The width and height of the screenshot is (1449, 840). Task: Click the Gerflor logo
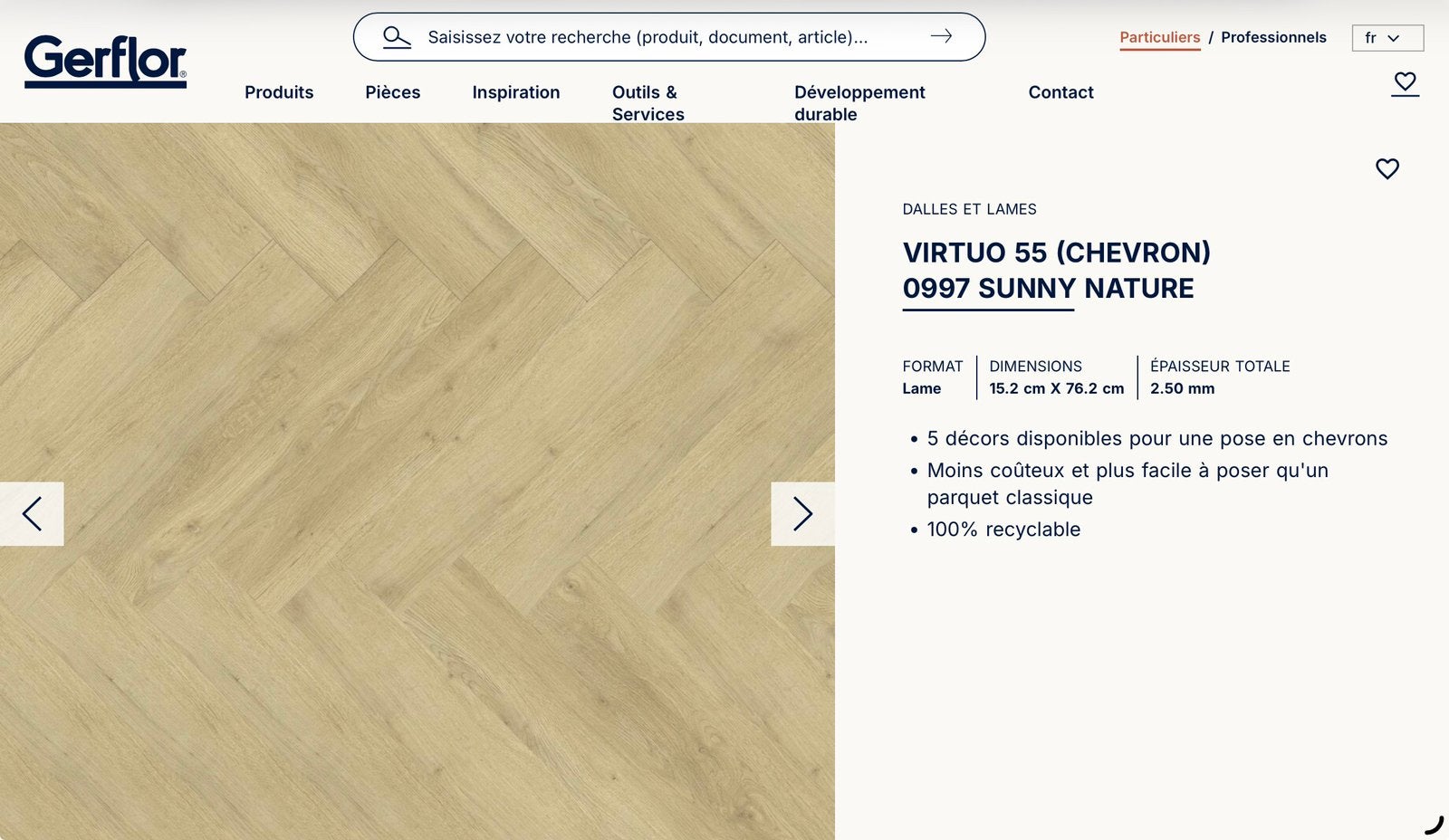[105, 61]
